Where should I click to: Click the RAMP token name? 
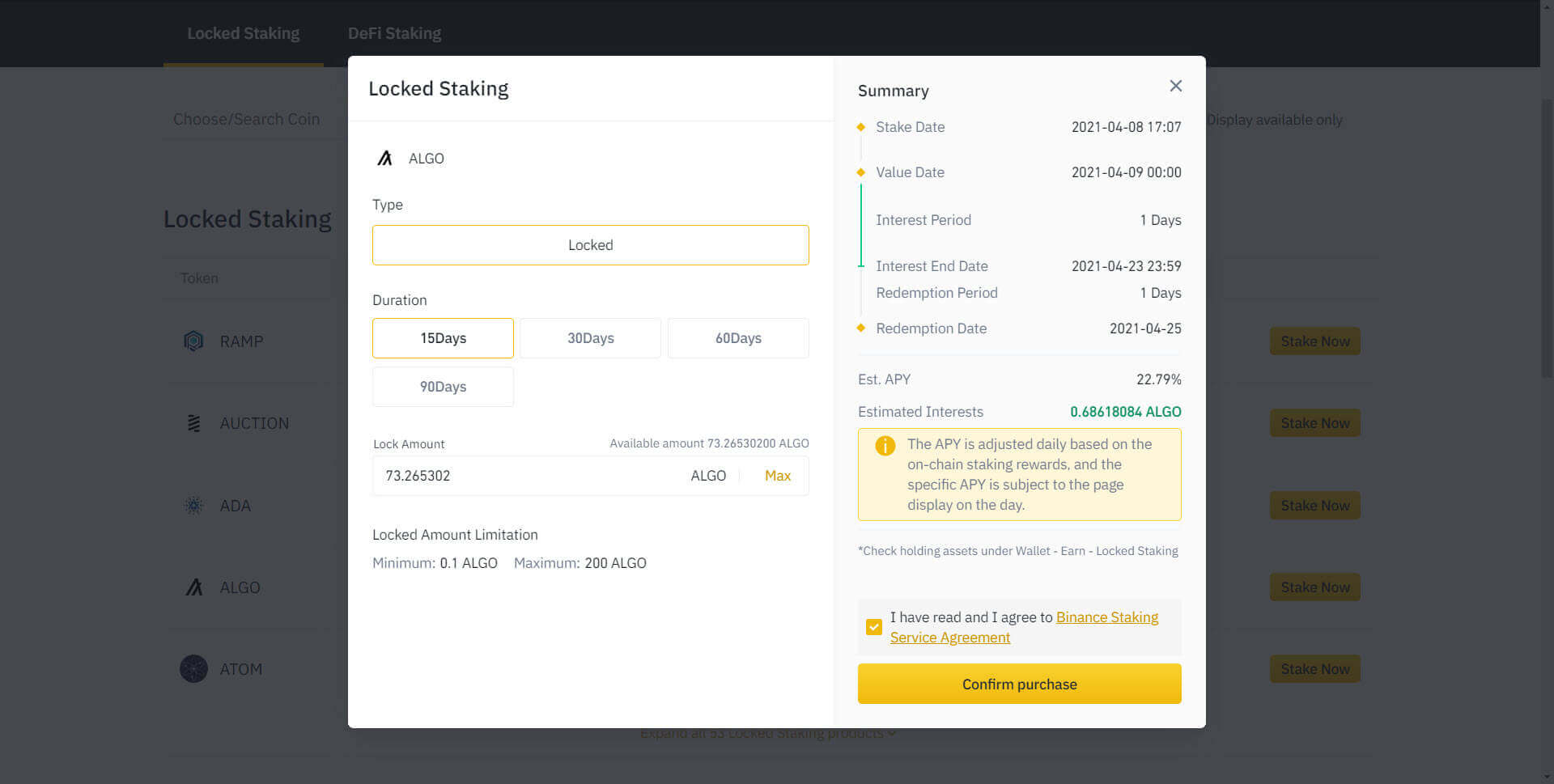[241, 341]
